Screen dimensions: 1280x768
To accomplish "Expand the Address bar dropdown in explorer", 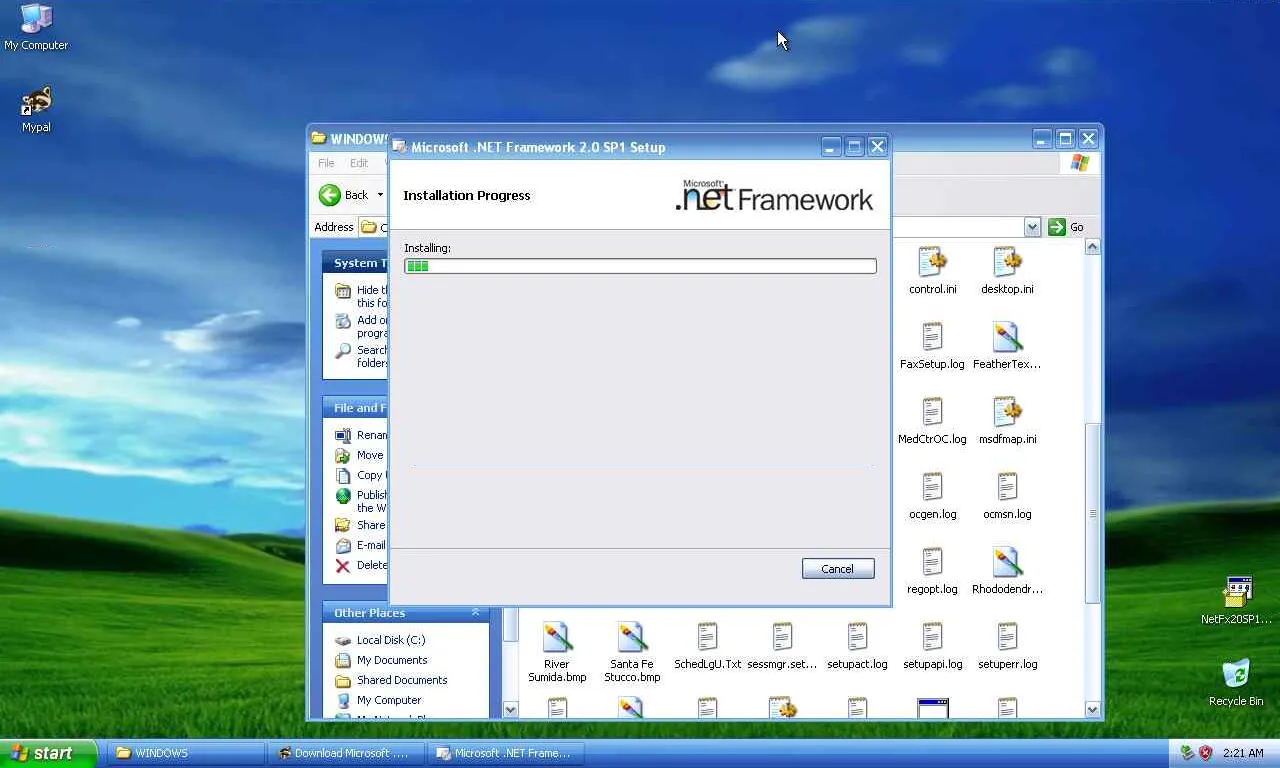I will (1032, 227).
